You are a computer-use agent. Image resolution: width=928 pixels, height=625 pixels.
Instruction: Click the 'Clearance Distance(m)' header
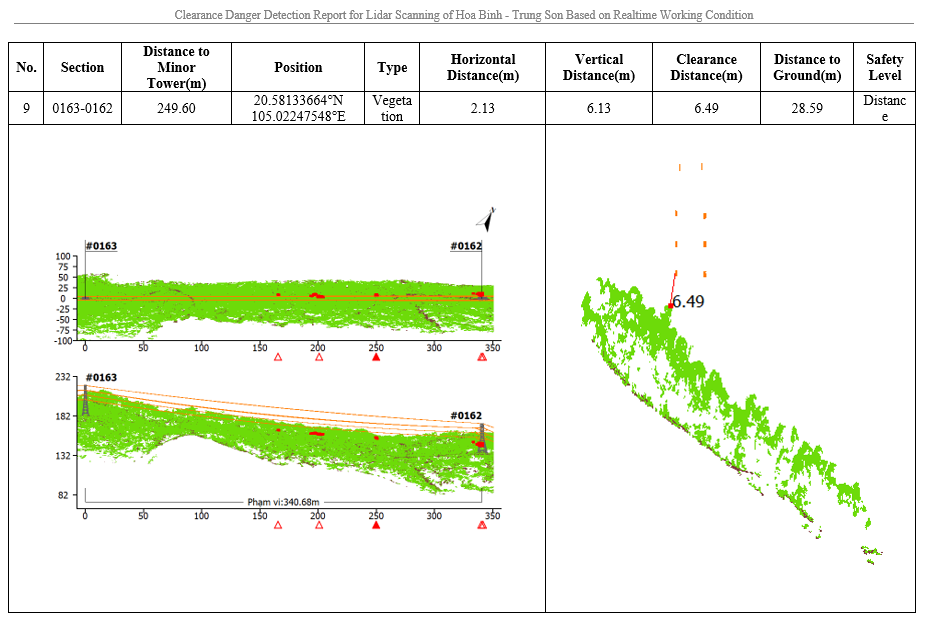coord(706,67)
